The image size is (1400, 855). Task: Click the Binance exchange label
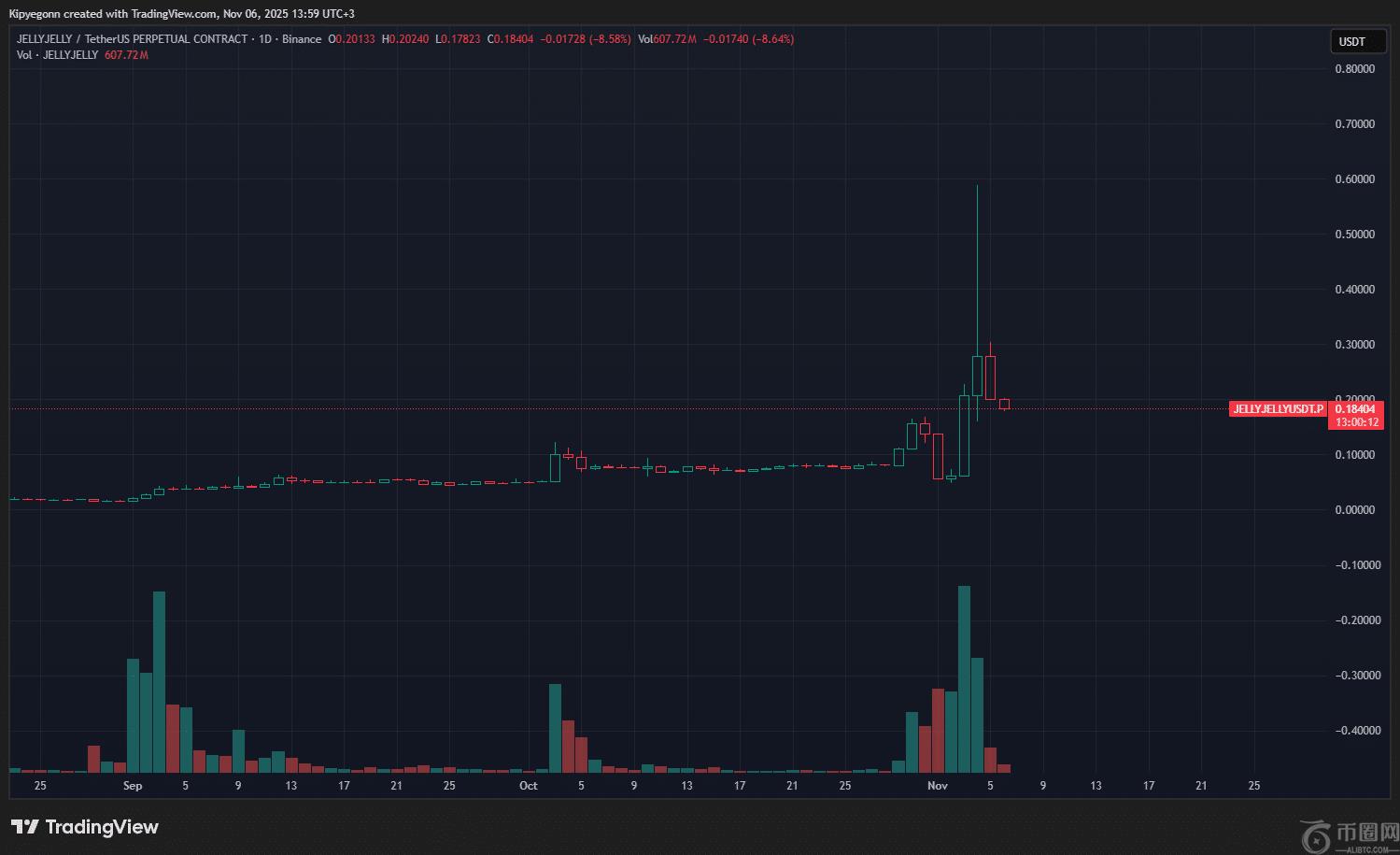pyautogui.click(x=301, y=39)
